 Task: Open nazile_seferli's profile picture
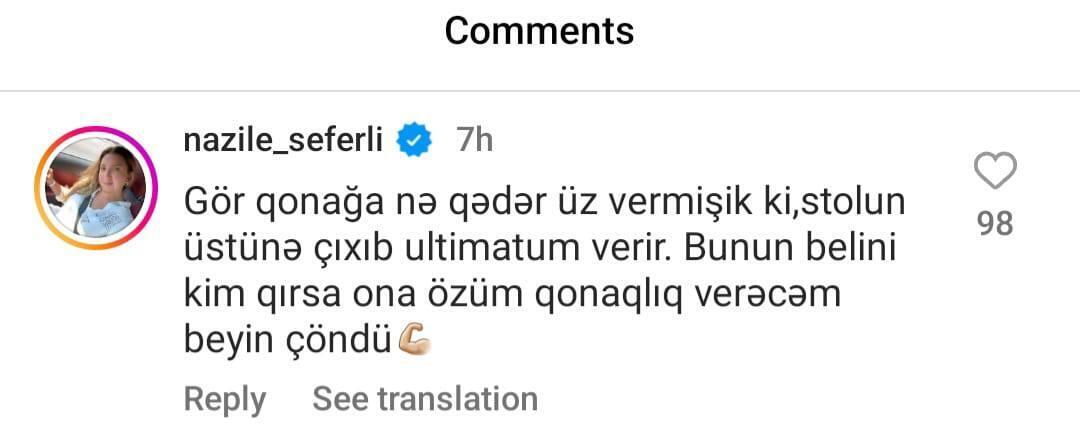point(91,187)
